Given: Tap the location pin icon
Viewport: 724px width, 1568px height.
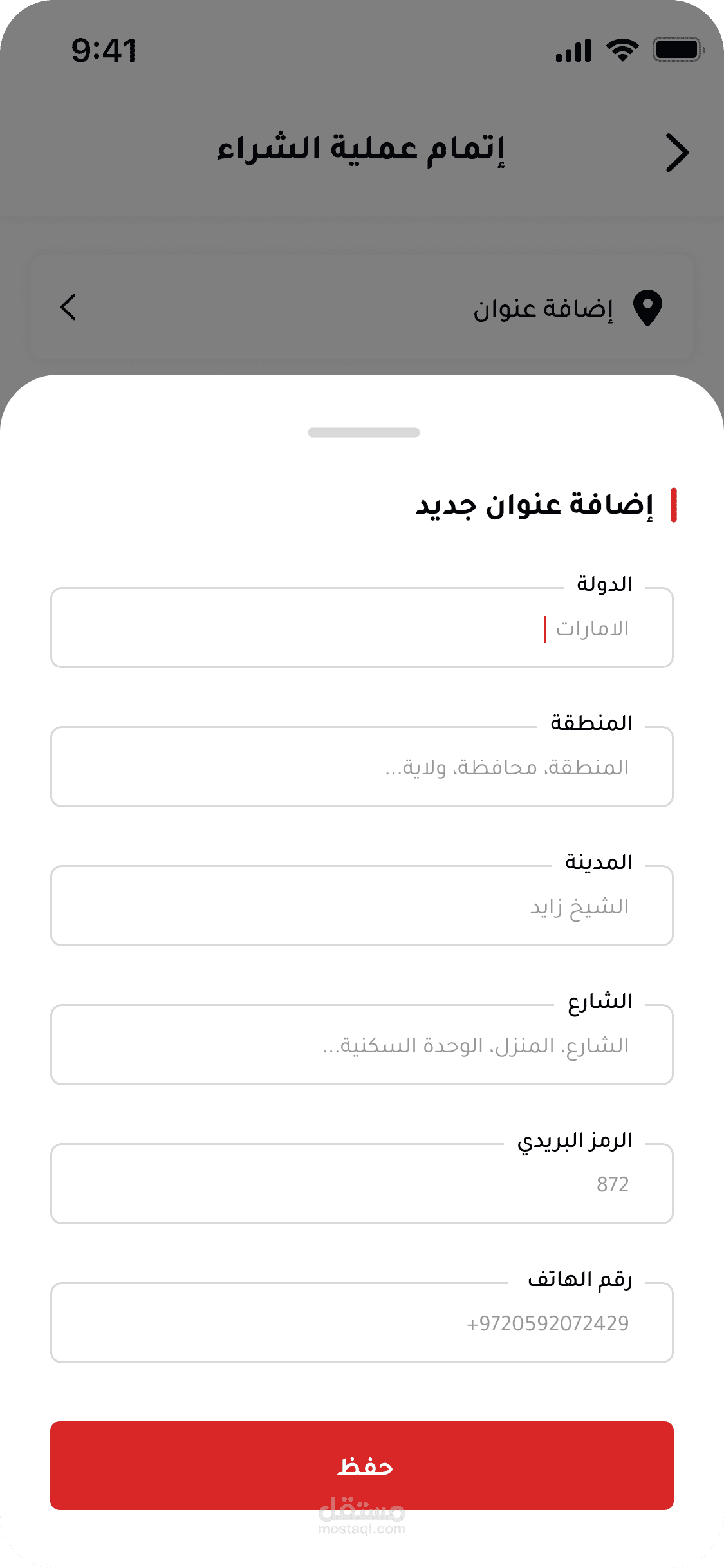Looking at the screenshot, I should 647,308.
